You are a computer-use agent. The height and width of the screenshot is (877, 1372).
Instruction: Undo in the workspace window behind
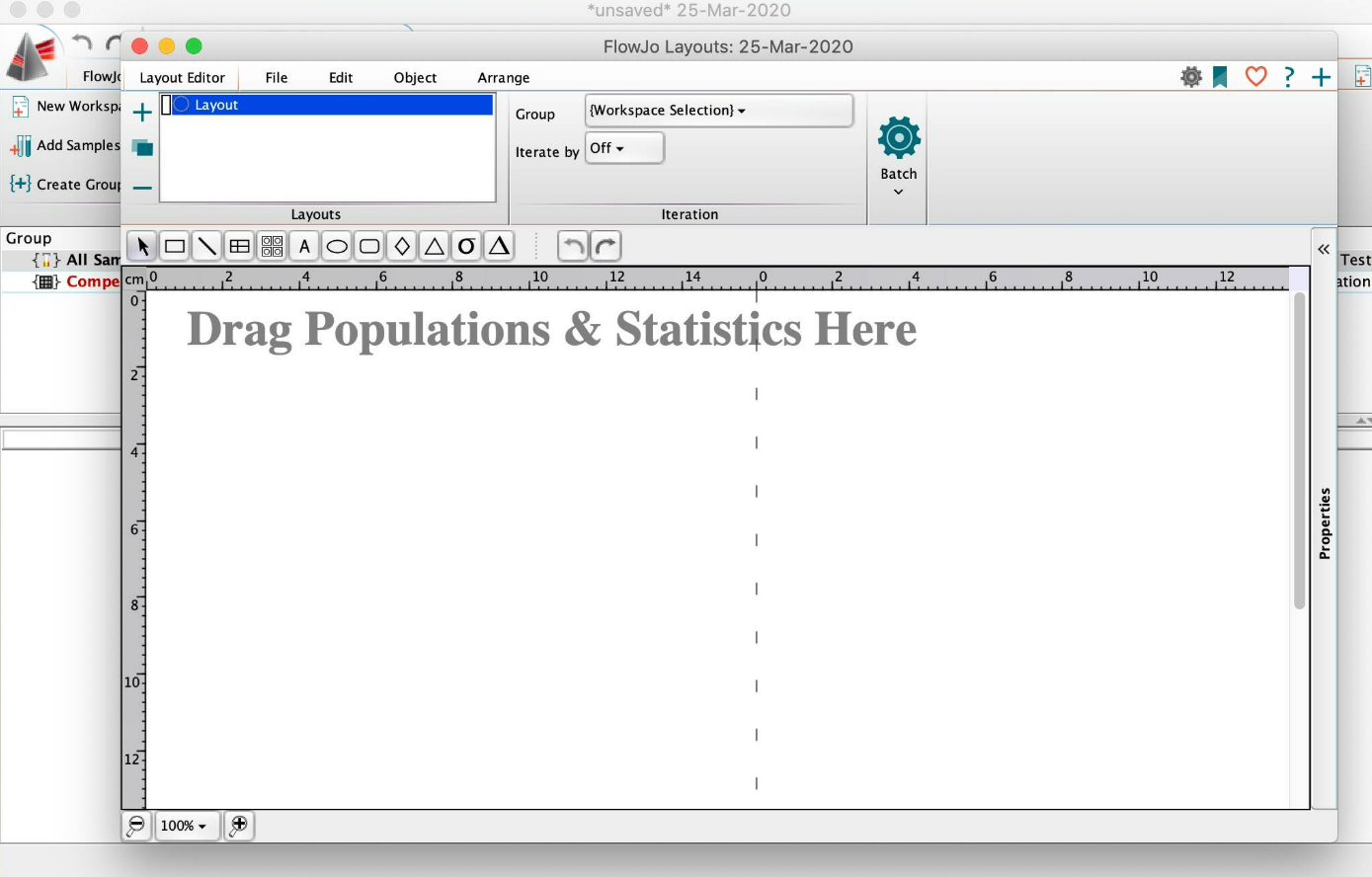pos(82,42)
